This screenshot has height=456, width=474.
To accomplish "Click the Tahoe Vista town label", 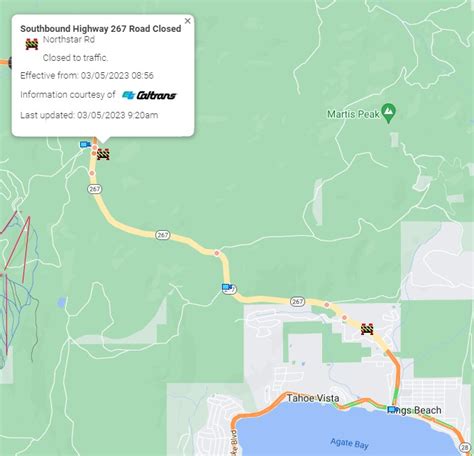I will click(x=313, y=398).
